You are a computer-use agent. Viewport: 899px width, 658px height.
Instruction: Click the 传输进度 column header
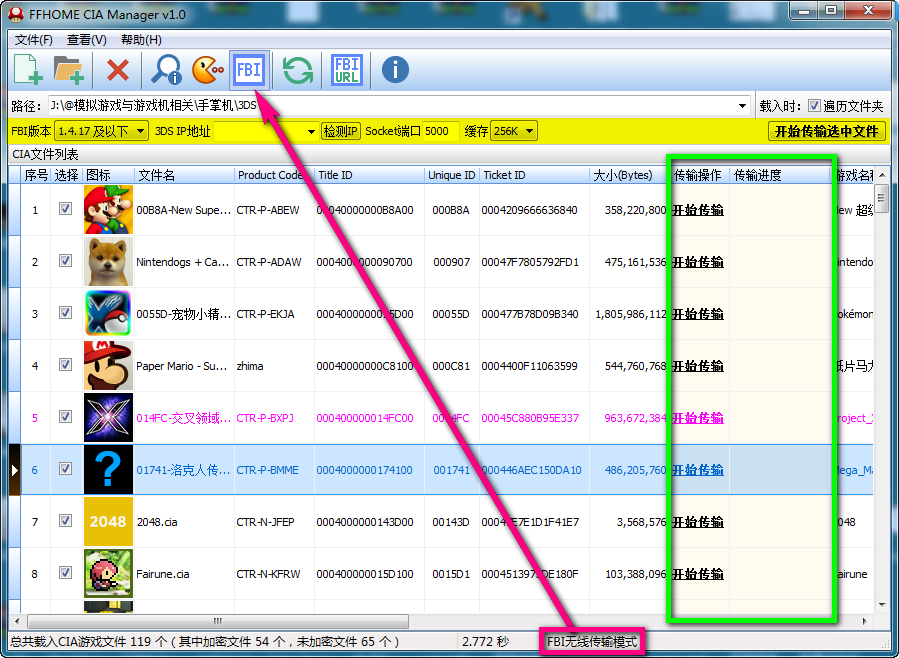(779, 175)
